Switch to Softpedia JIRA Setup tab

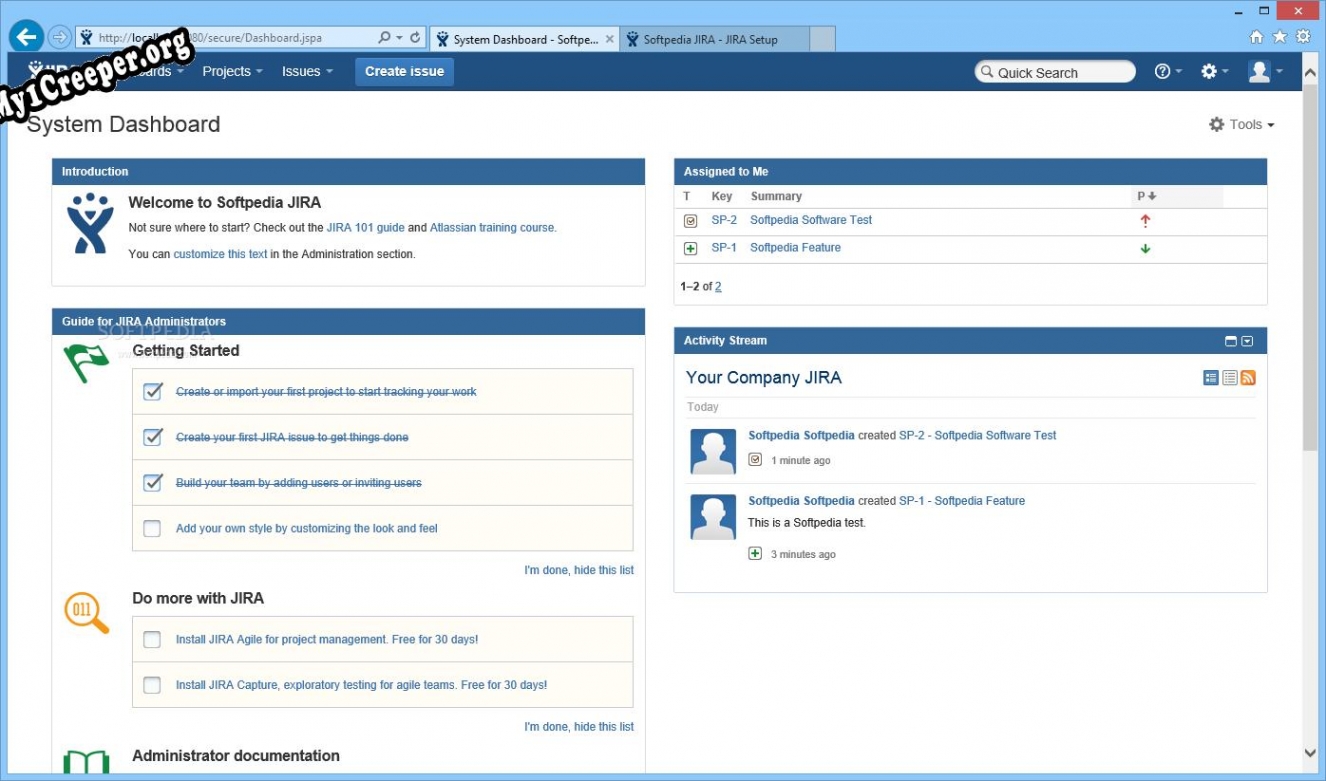(710, 40)
